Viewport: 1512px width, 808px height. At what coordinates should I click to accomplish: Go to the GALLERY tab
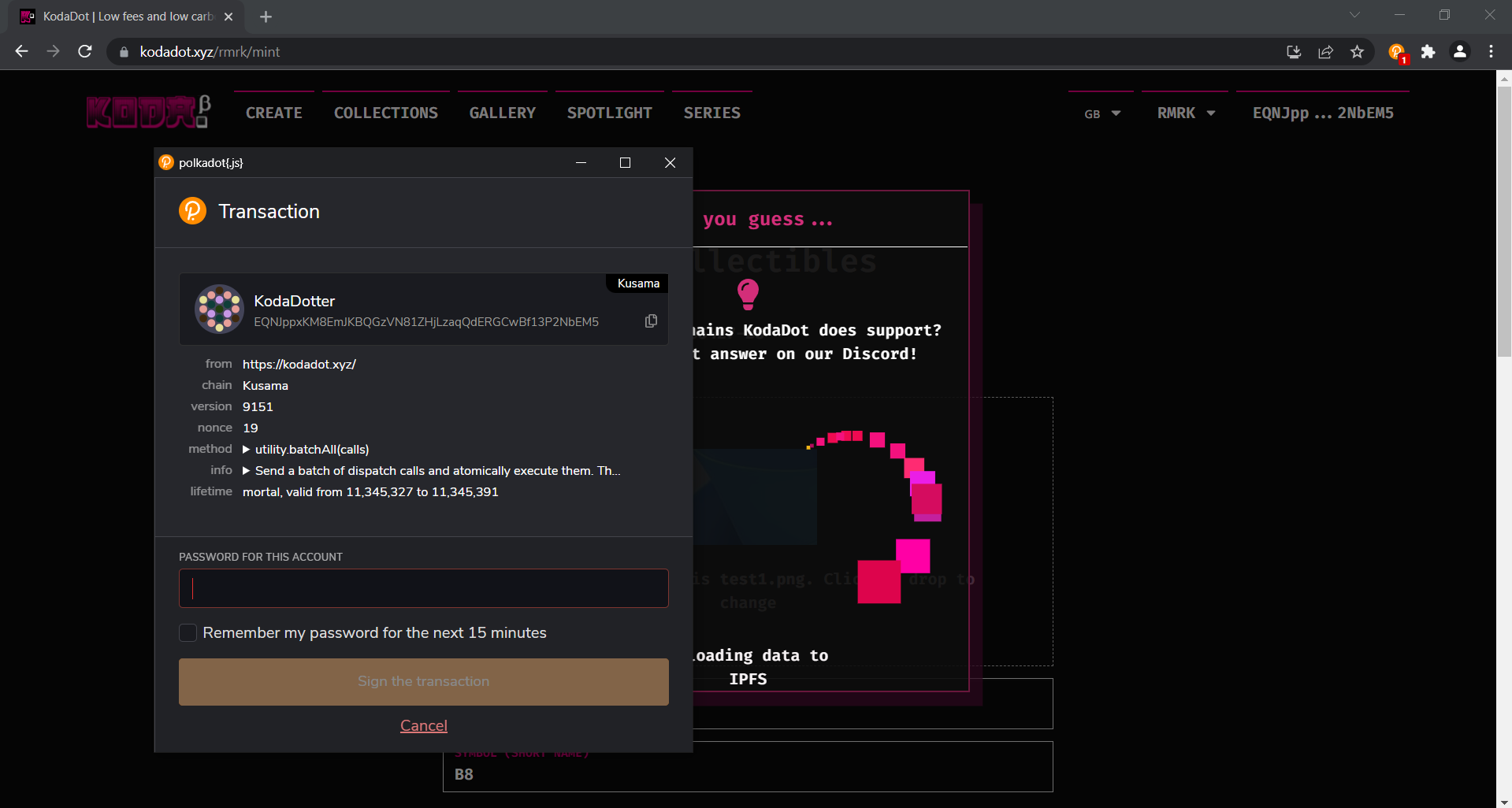pyautogui.click(x=502, y=113)
